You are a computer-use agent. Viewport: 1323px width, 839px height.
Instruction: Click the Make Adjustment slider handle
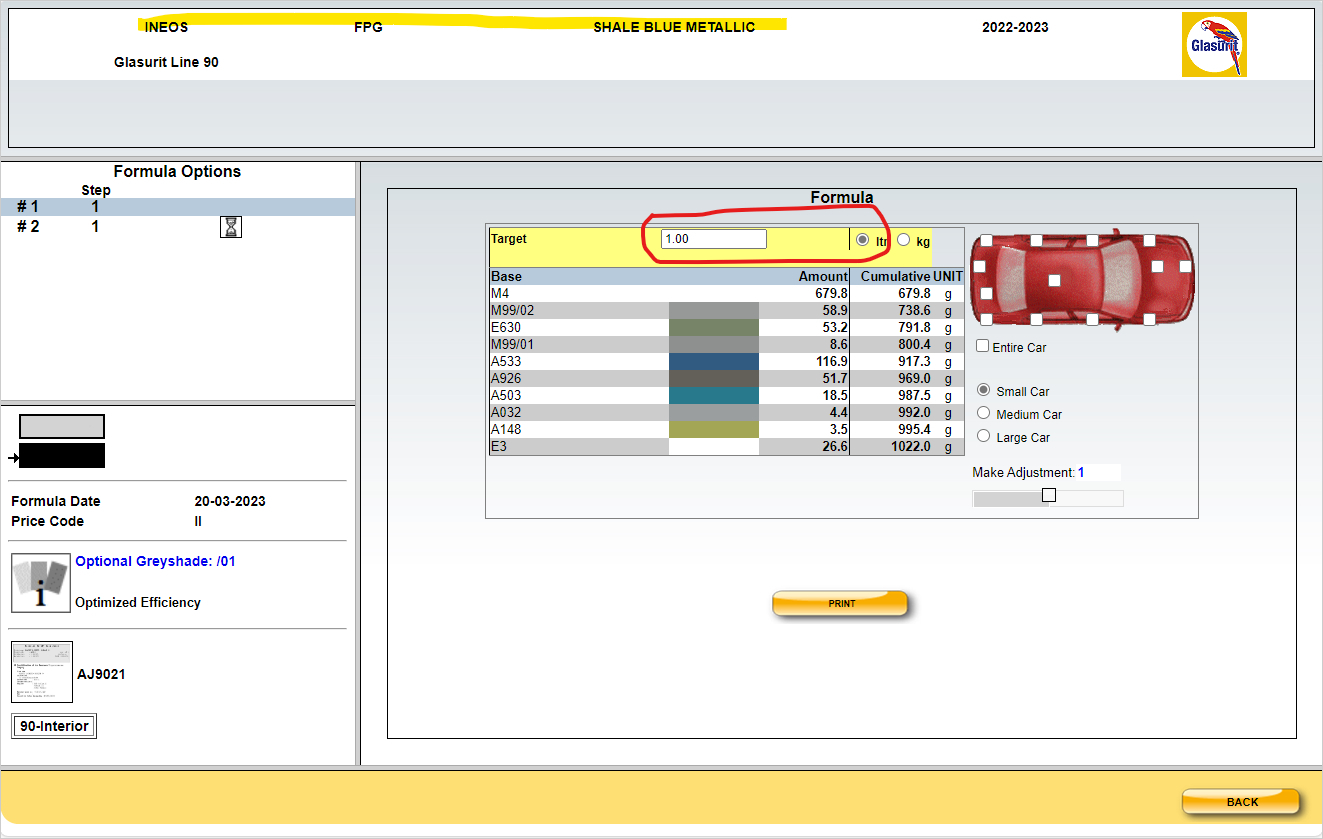click(1049, 495)
